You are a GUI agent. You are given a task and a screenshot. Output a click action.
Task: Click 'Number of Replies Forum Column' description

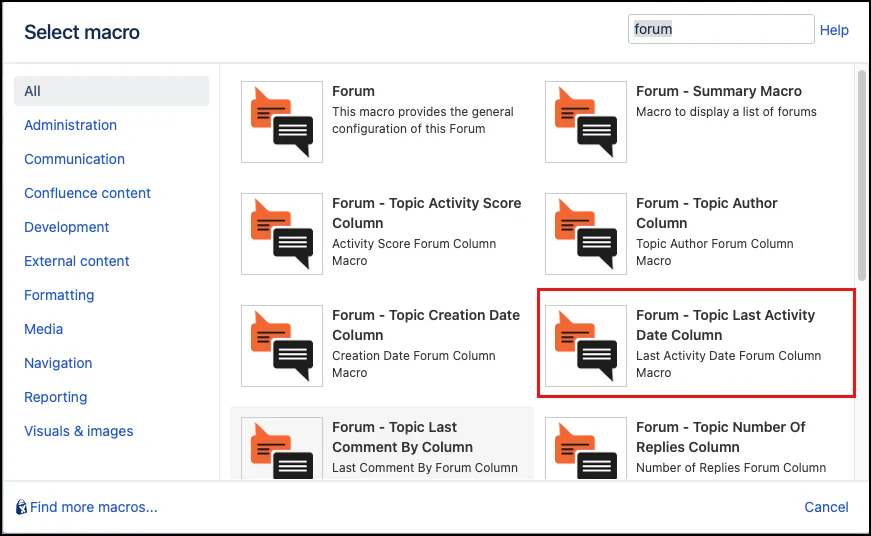click(x=731, y=468)
